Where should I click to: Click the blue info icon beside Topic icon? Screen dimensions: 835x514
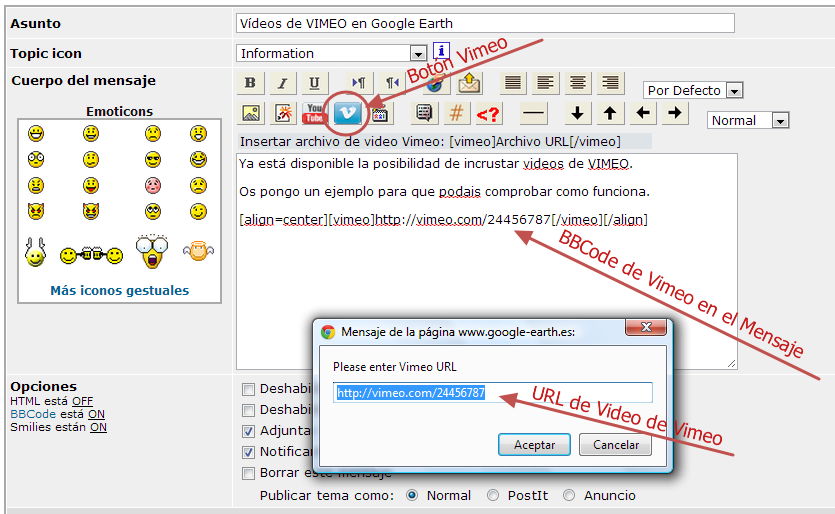click(441, 52)
